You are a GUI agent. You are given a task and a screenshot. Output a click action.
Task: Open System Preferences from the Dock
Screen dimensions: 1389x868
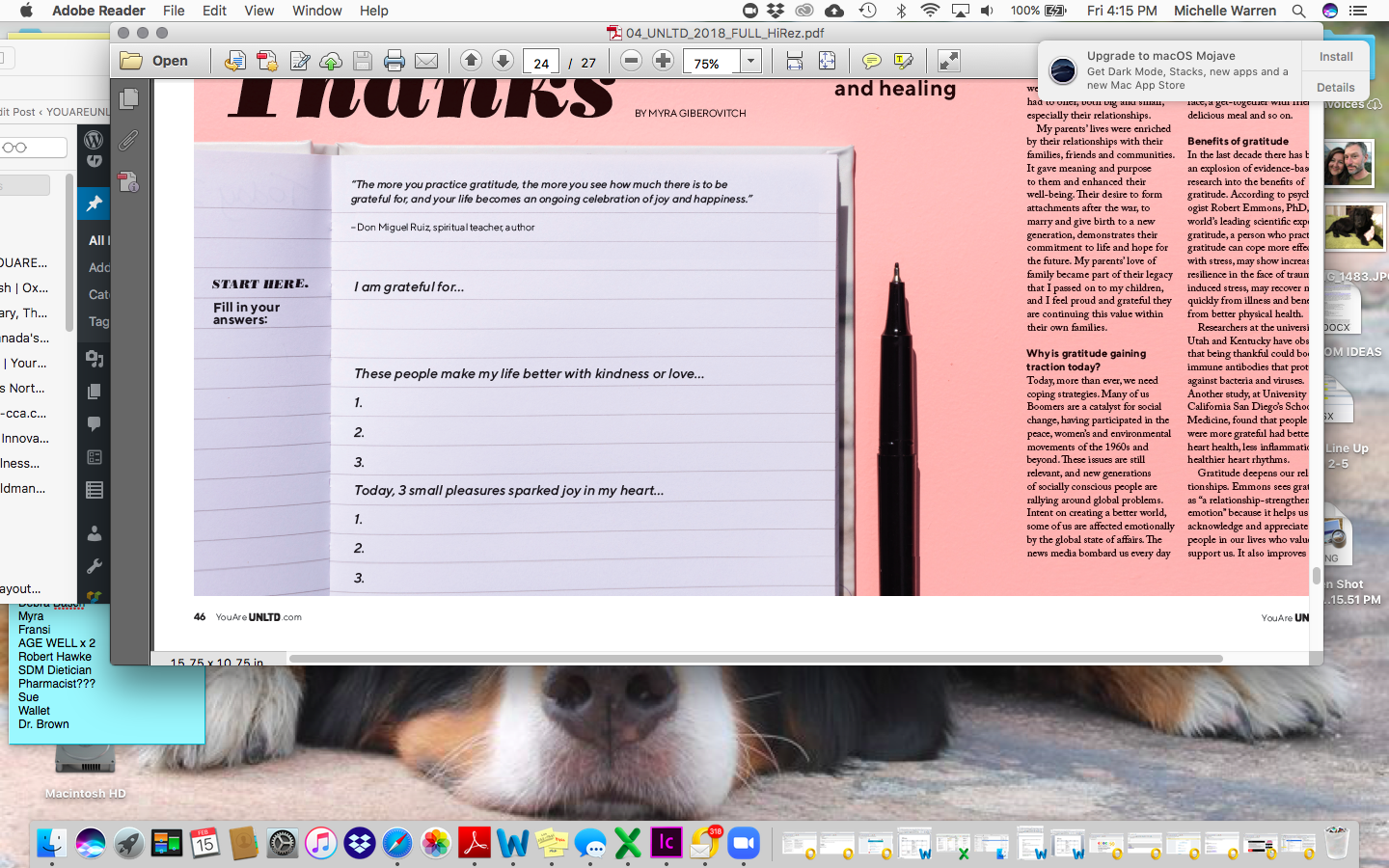[283, 843]
